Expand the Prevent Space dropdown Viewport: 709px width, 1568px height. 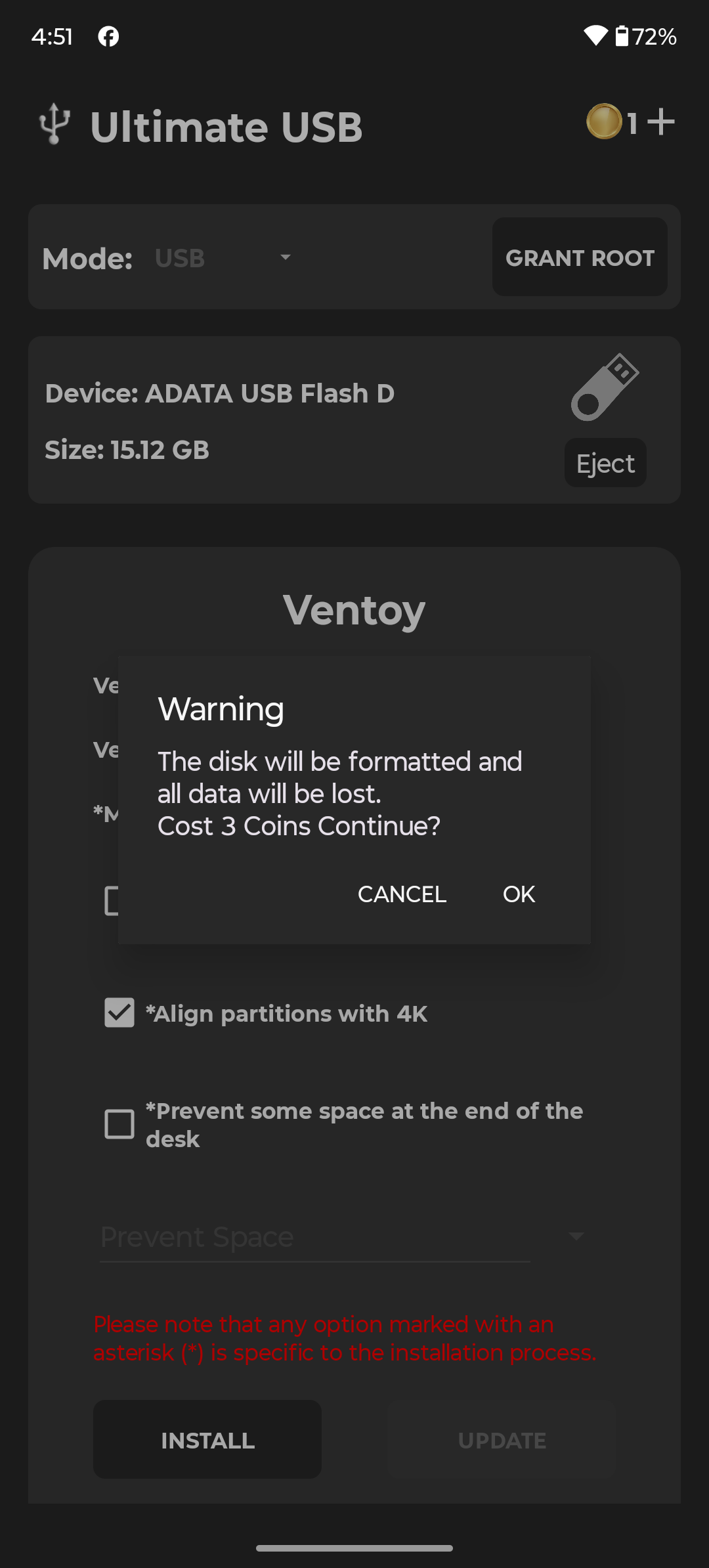click(x=576, y=1236)
